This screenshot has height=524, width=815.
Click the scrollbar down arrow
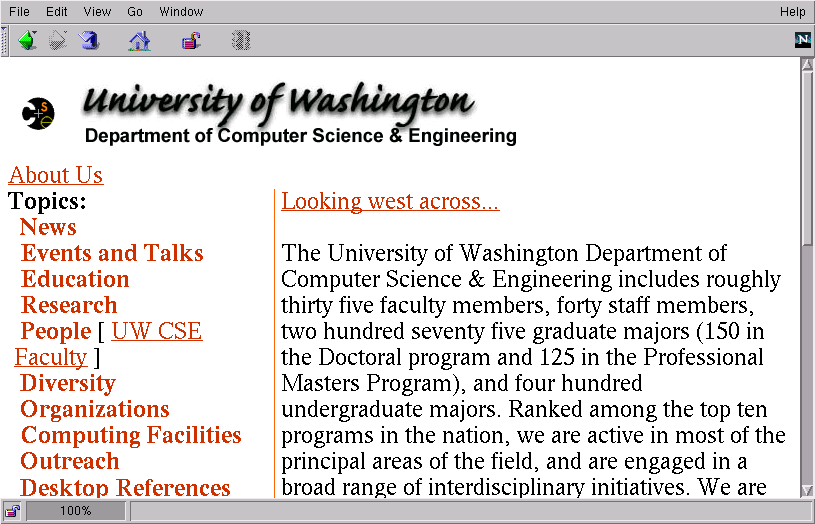point(807,490)
